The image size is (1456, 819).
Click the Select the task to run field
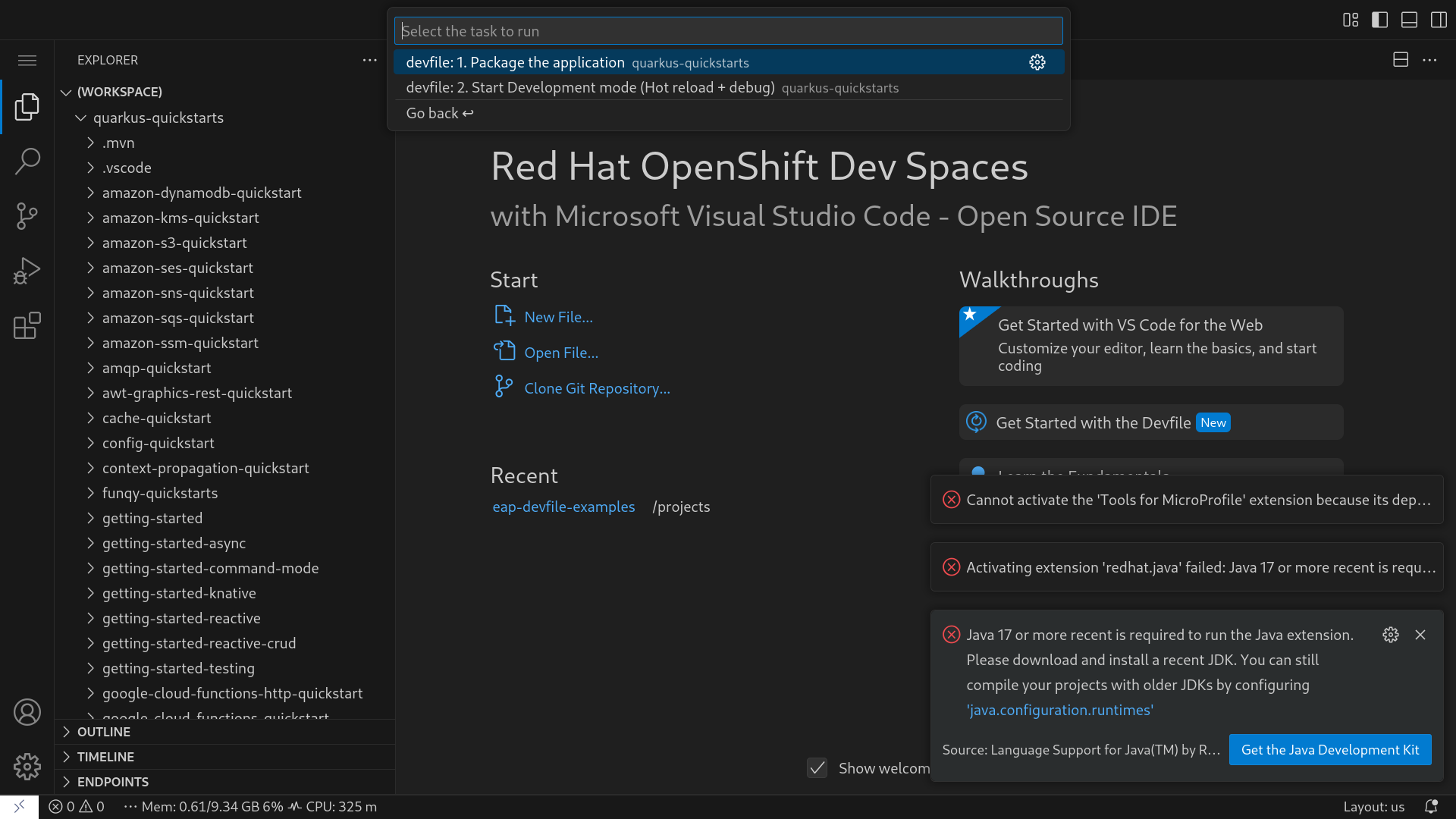[x=728, y=31]
